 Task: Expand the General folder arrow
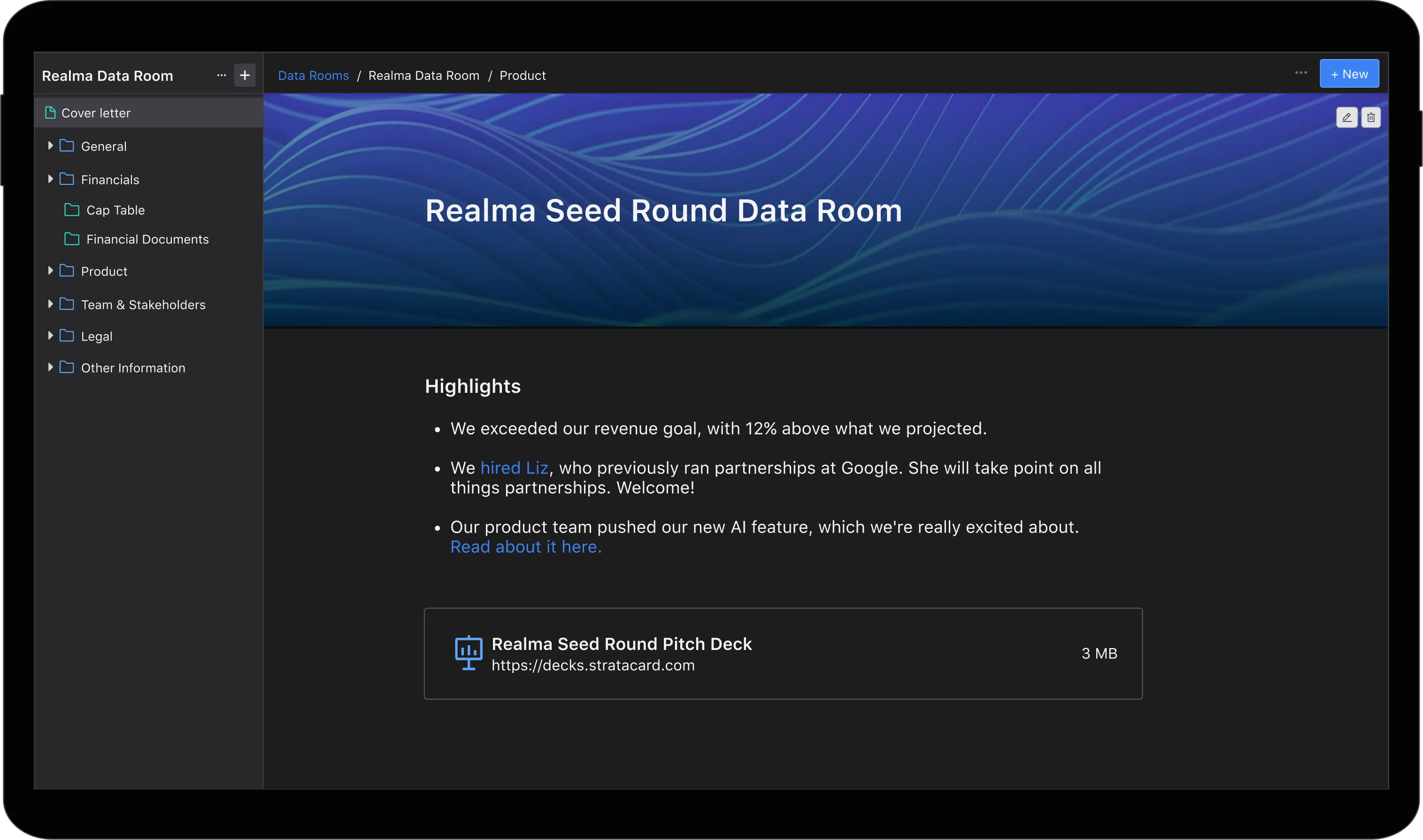click(50, 146)
